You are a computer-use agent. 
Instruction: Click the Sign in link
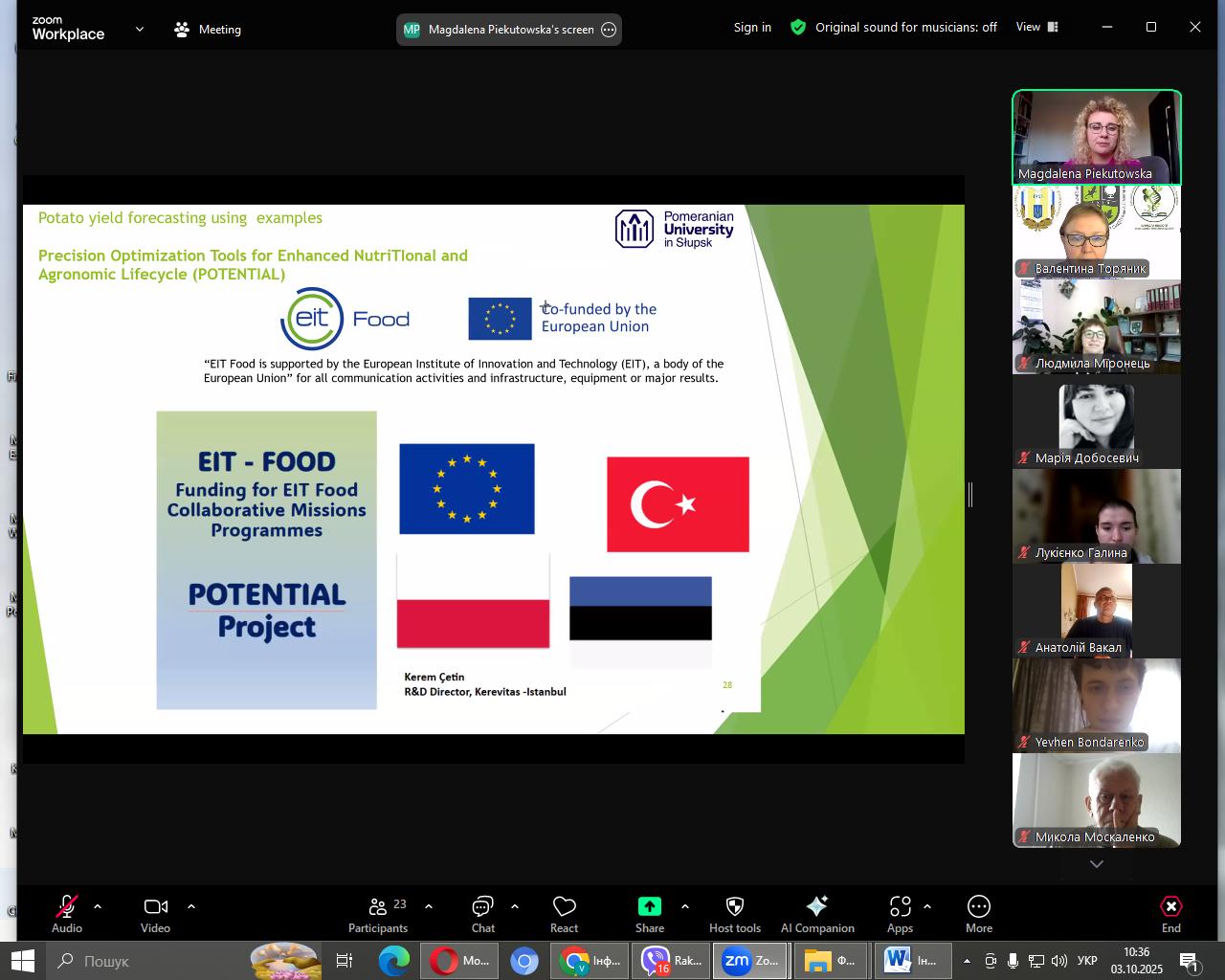click(752, 28)
